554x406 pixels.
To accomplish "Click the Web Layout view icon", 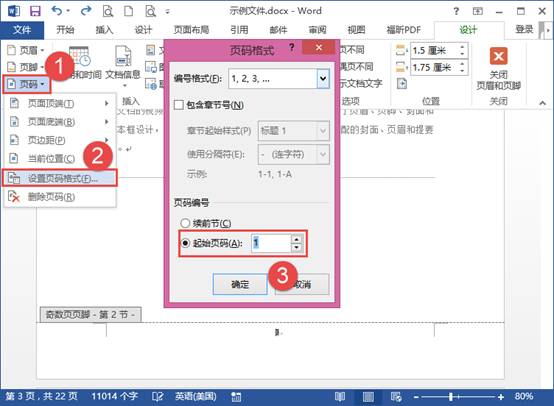I will tap(396, 397).
